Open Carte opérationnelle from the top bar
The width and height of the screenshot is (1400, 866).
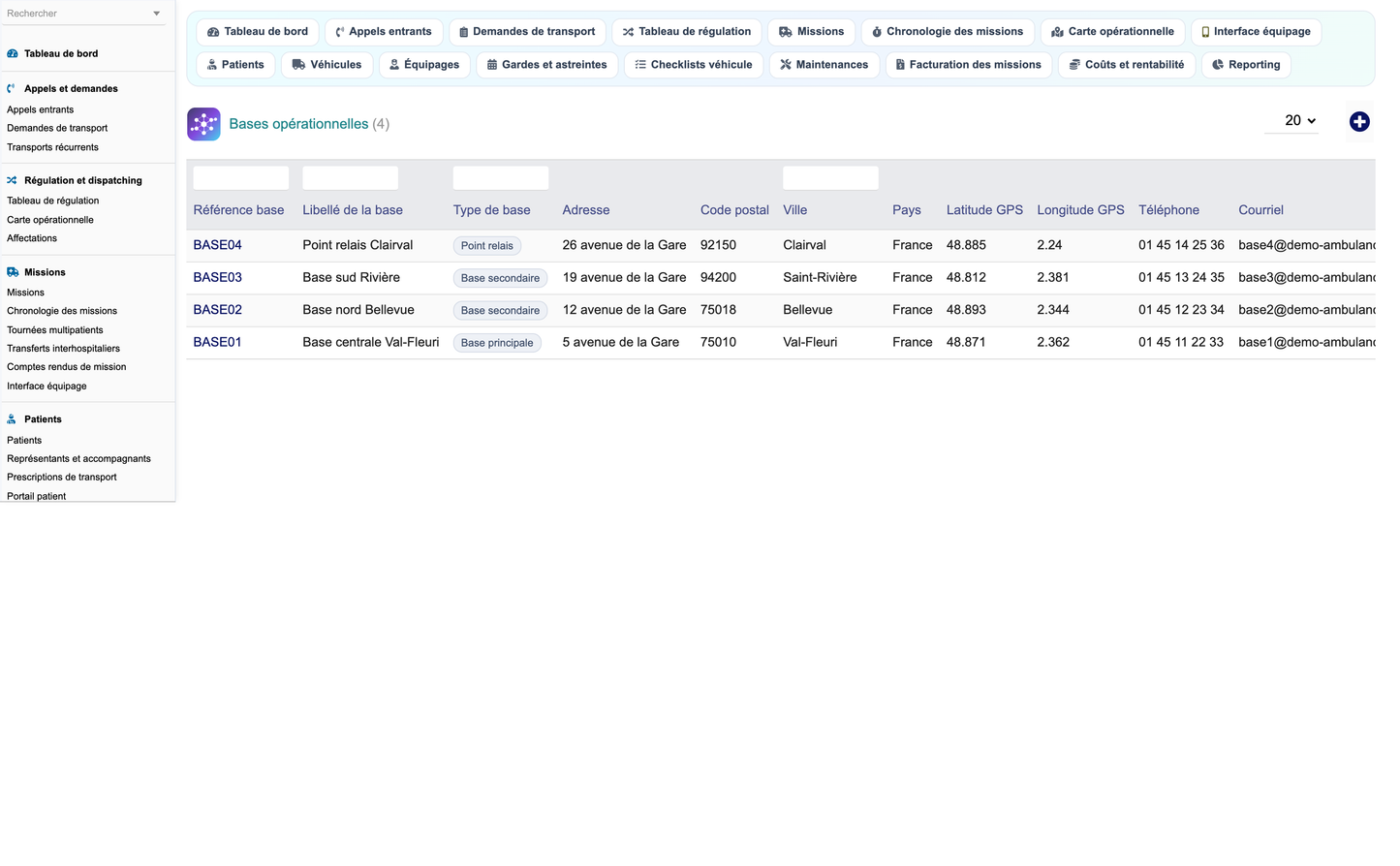click(x=1112, y=32)
